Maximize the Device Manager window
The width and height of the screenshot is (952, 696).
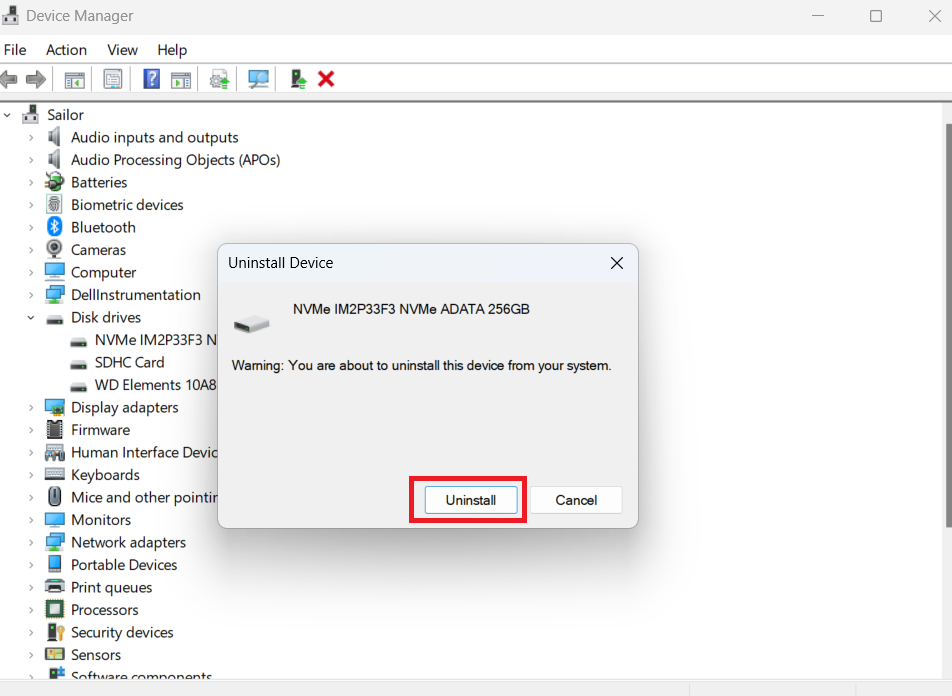[x=876, y=16]
